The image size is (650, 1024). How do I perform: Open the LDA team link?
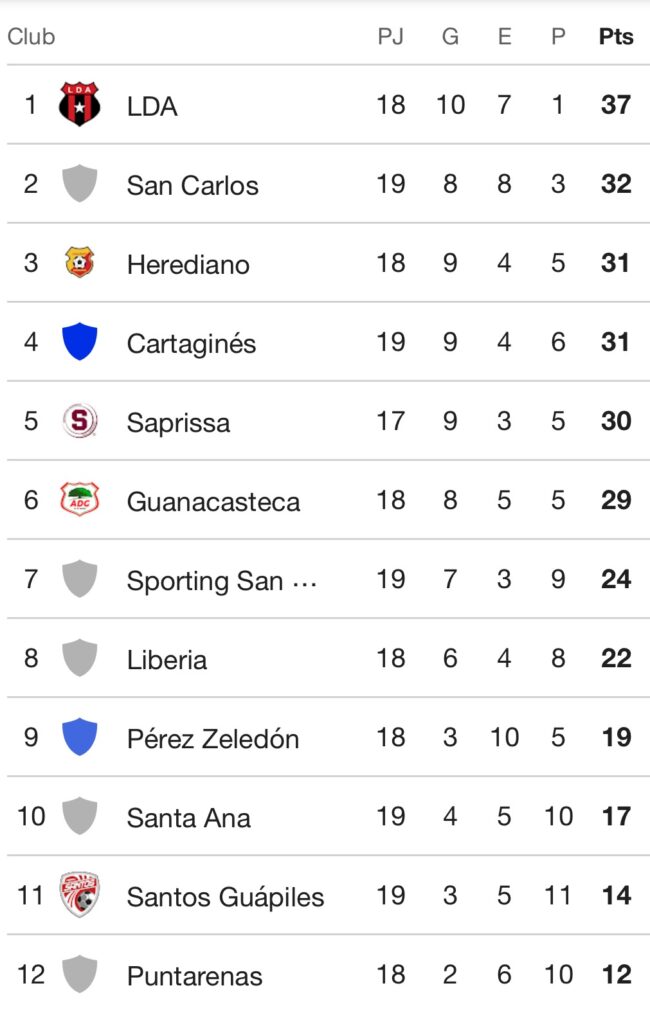point(152,106)
